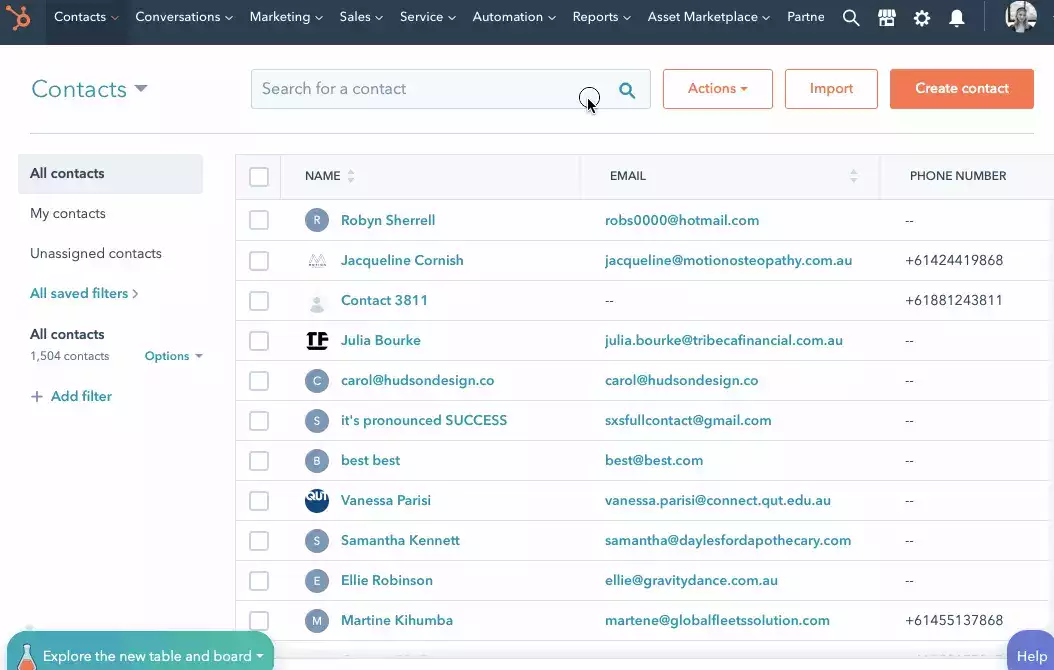Image resolution: width=1054 pixels, height=670 pixels.
Task: Check the box beside Vanessa Parisi
Action: click(x=259, y=501)
